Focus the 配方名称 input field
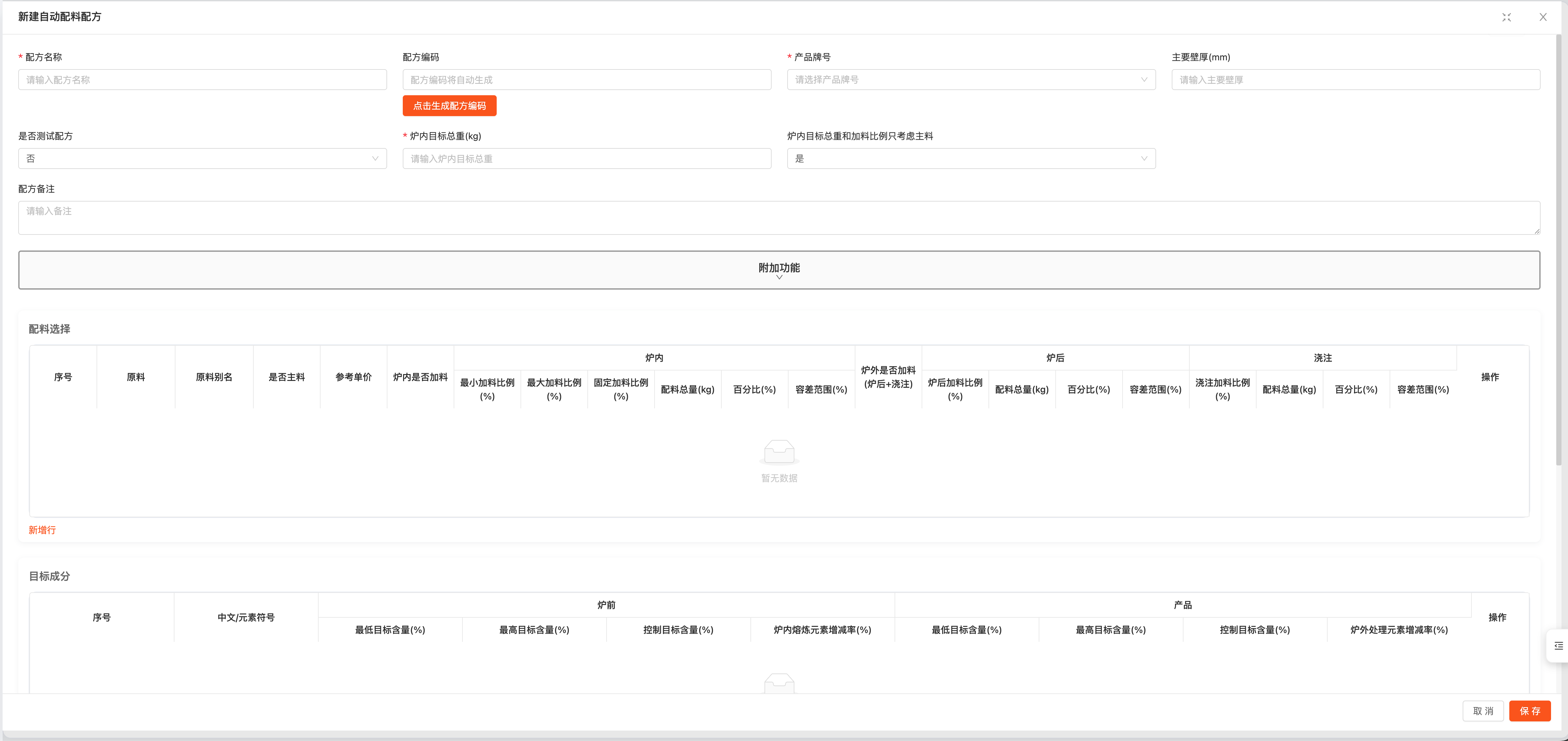 point(202,80)
